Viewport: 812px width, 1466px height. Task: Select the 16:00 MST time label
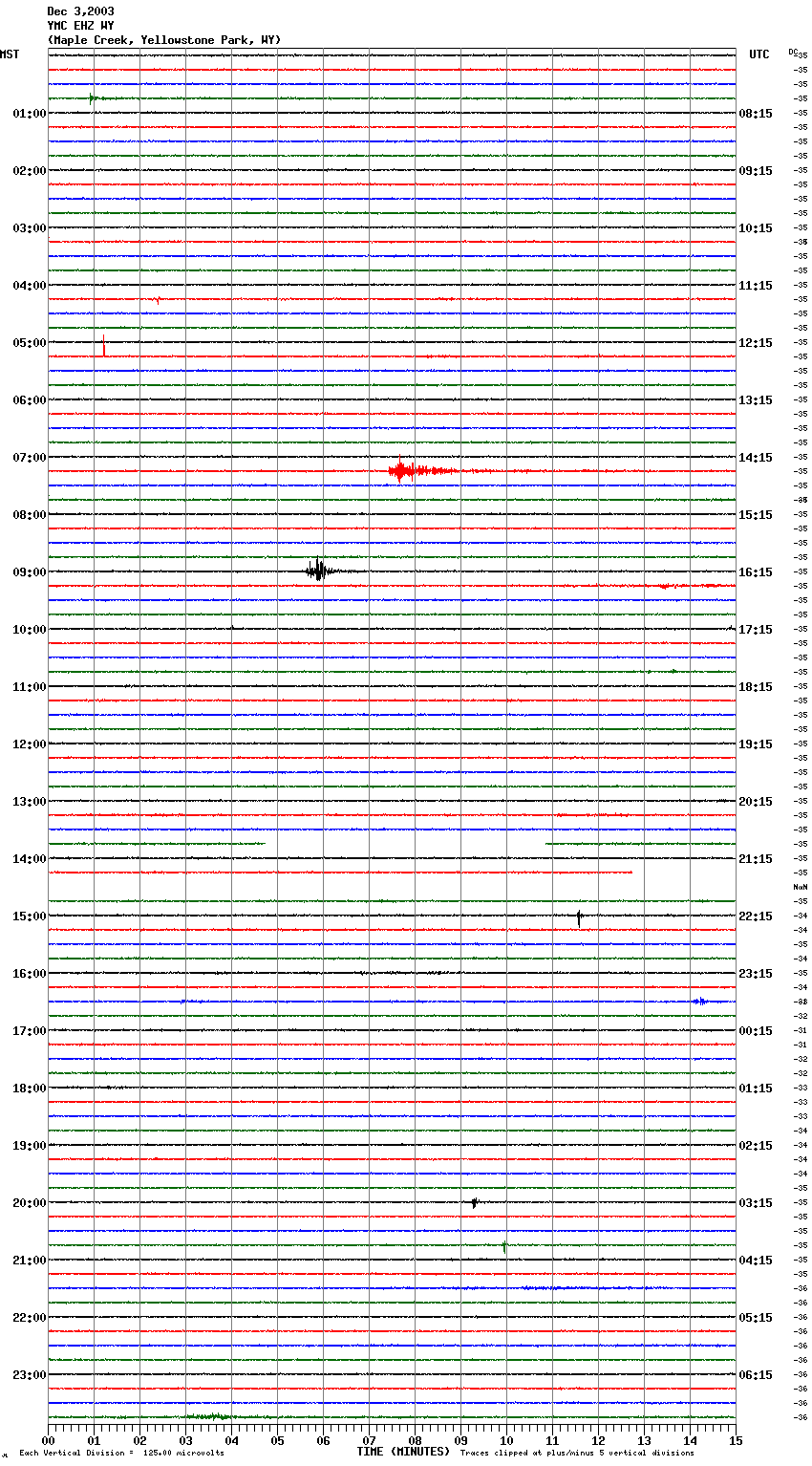tap(29, 974)
